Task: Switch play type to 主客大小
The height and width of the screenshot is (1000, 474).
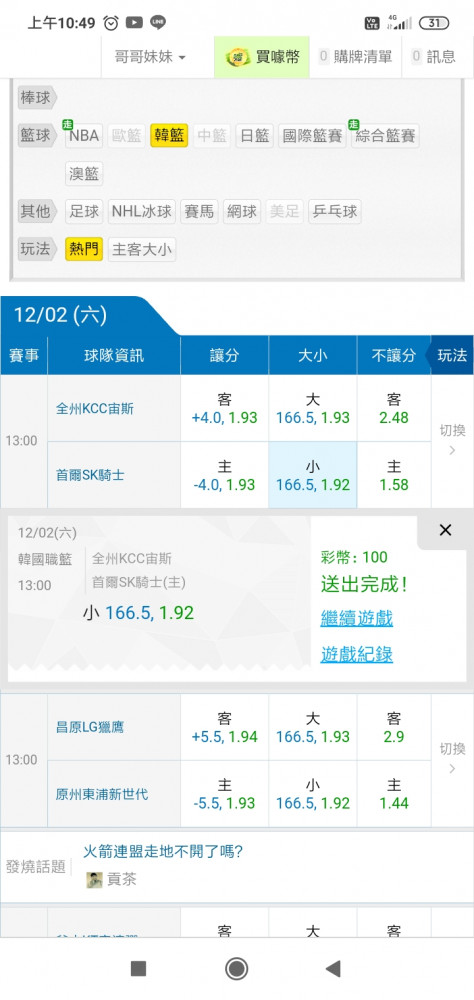Action: click(x=142, y=249)
